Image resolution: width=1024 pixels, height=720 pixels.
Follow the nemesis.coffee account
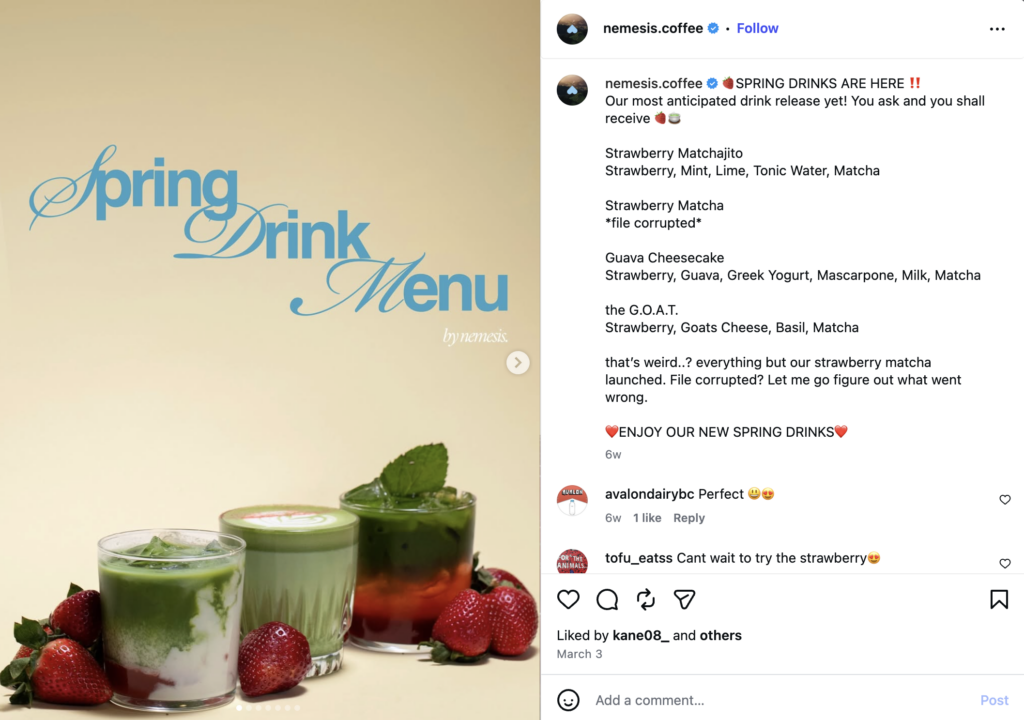click(757, 28)
